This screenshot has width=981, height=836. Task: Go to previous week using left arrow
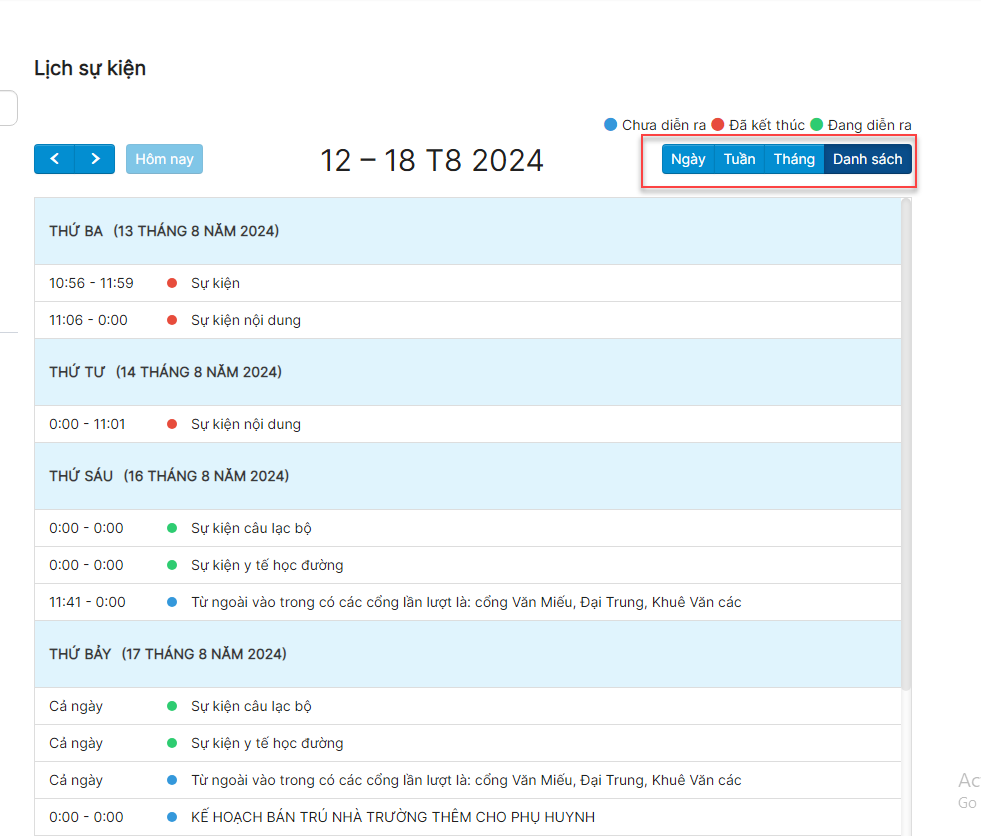[54, 159]
